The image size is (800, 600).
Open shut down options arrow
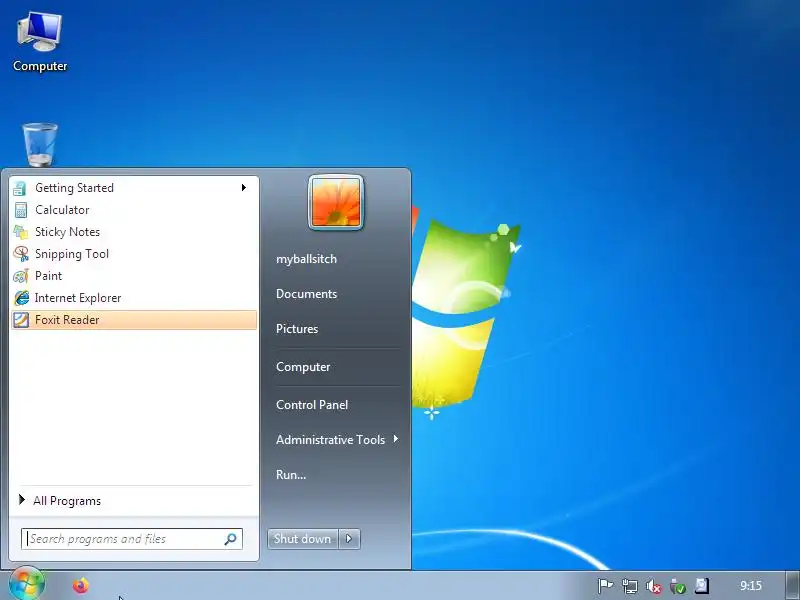(x=349, y=539)
